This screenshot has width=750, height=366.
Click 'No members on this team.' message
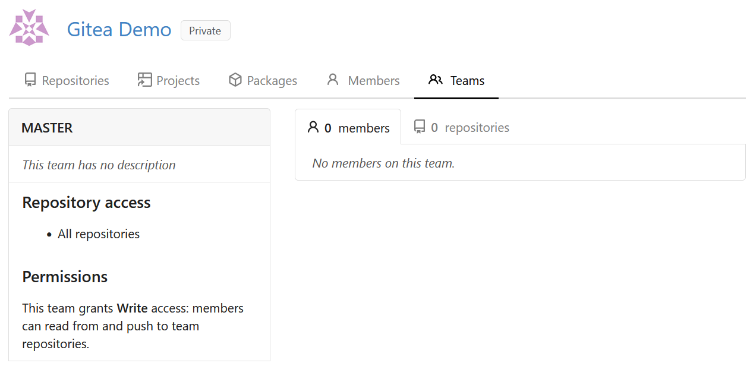[x=384, y=163]
